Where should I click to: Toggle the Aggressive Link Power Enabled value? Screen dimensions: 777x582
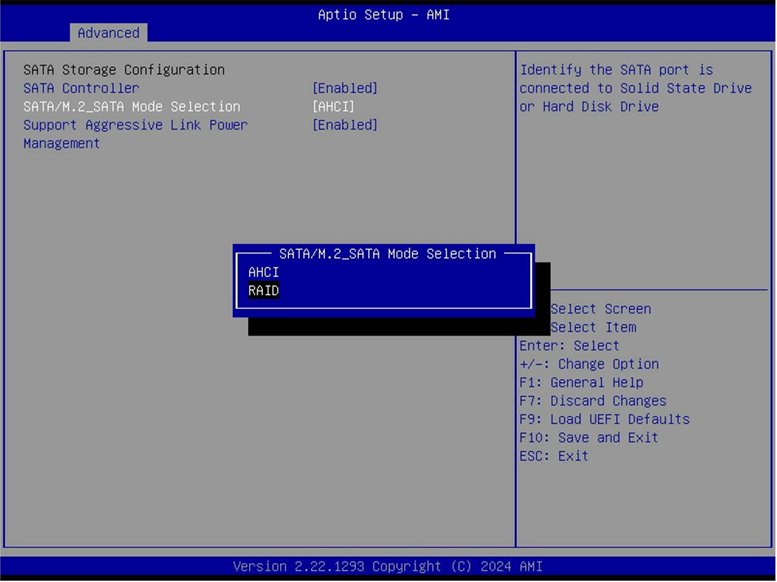pyautogui.click(x=345, y=125)
